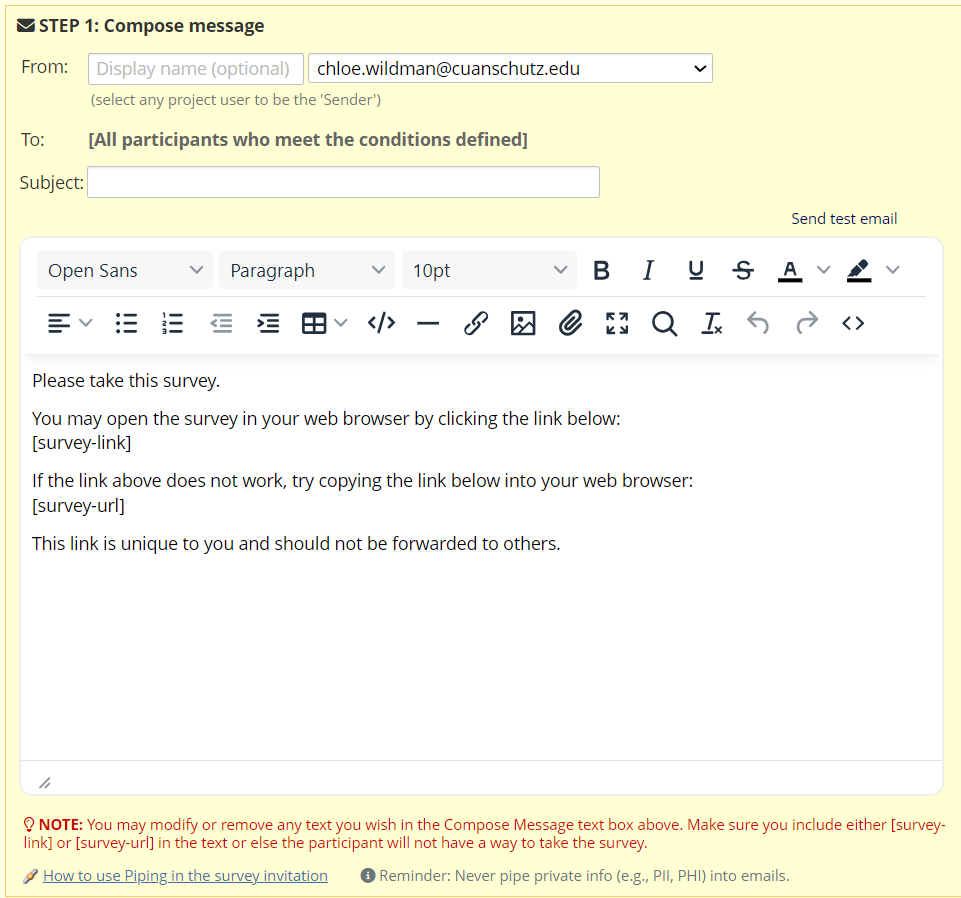Open the Open Sans font family dropdown
Screen dimensions: 961x898
point(124,270)
